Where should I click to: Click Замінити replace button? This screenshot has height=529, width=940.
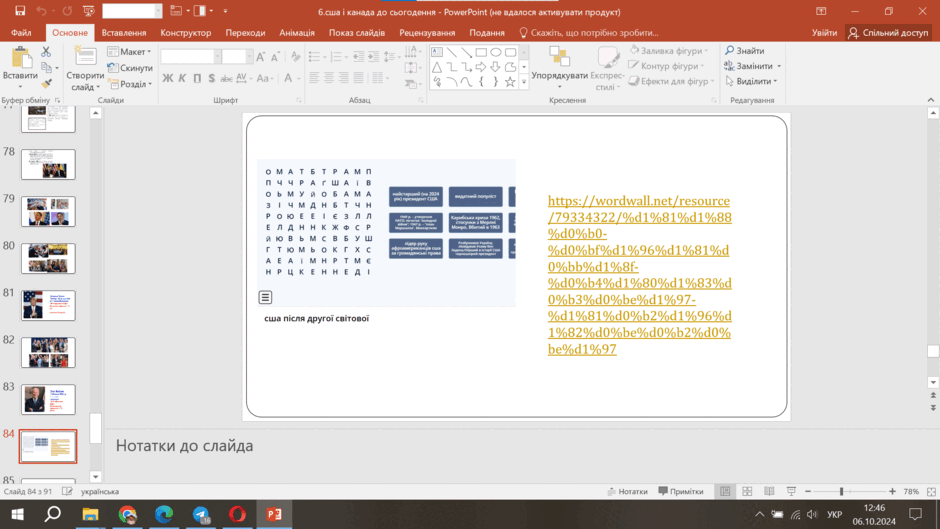click(x=752, y=66)
